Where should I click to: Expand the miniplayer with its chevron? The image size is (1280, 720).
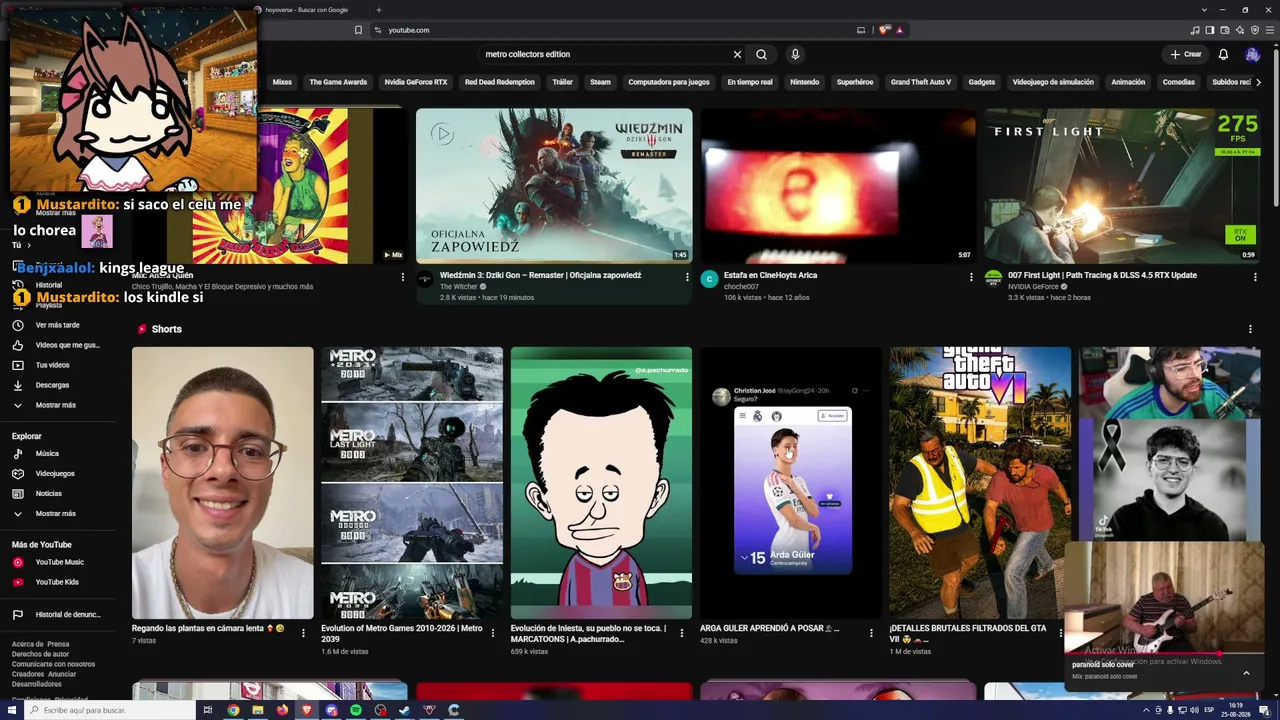tap(1246, 673)
